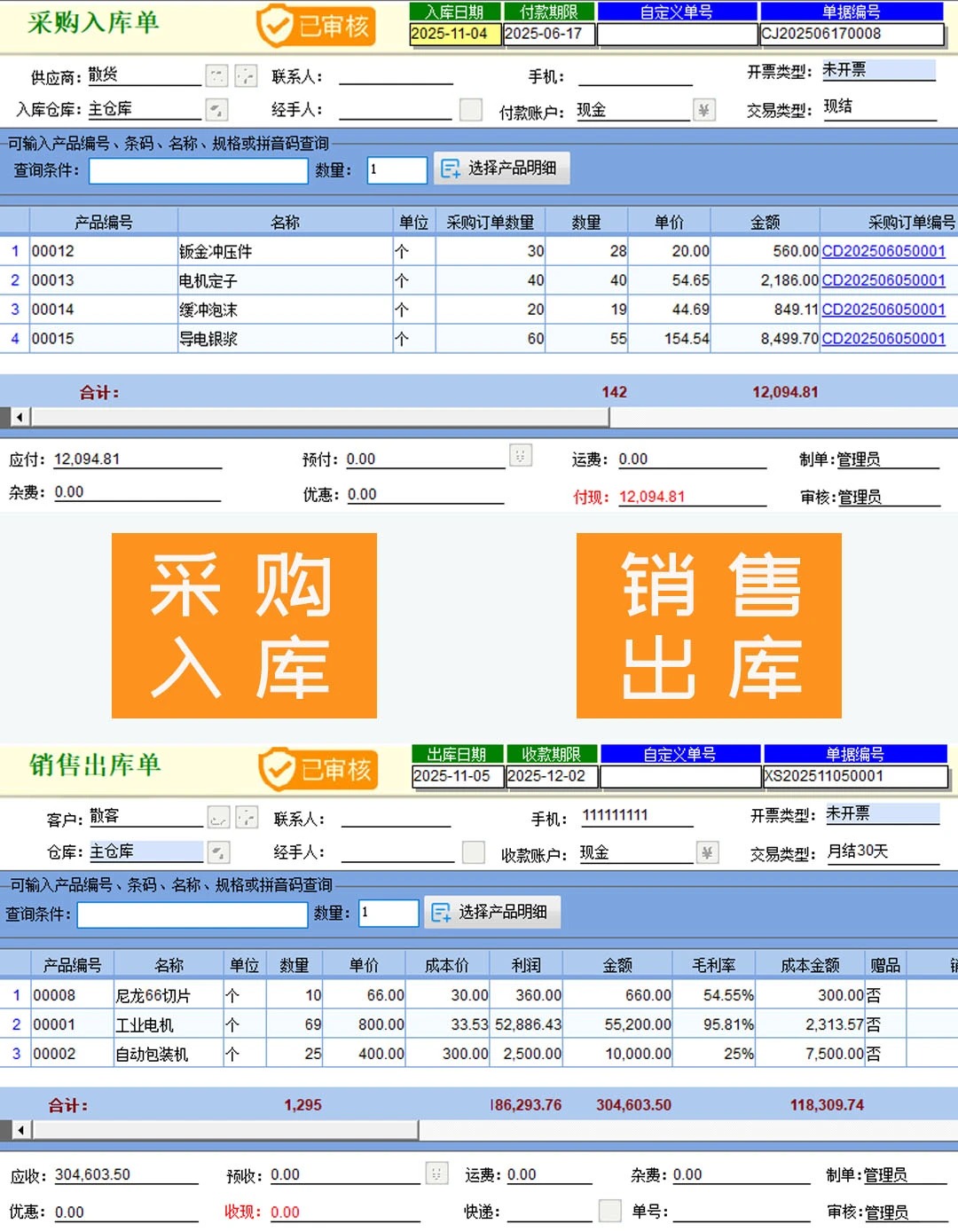Viewport: 958px width, 1232px height.
Task: Open the 交易类型 field showing 月结30天
Action: [x=881, y=852]
